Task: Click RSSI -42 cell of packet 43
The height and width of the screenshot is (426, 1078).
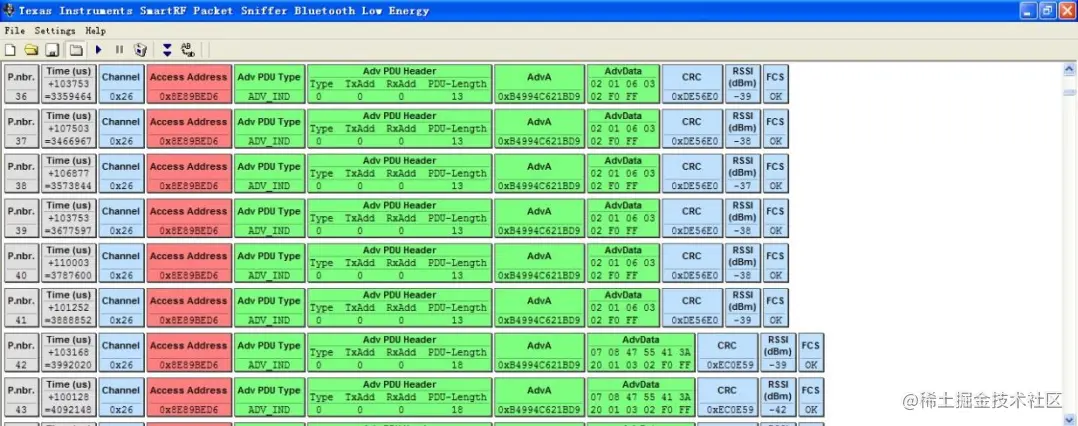Action: tap(778, 396)
